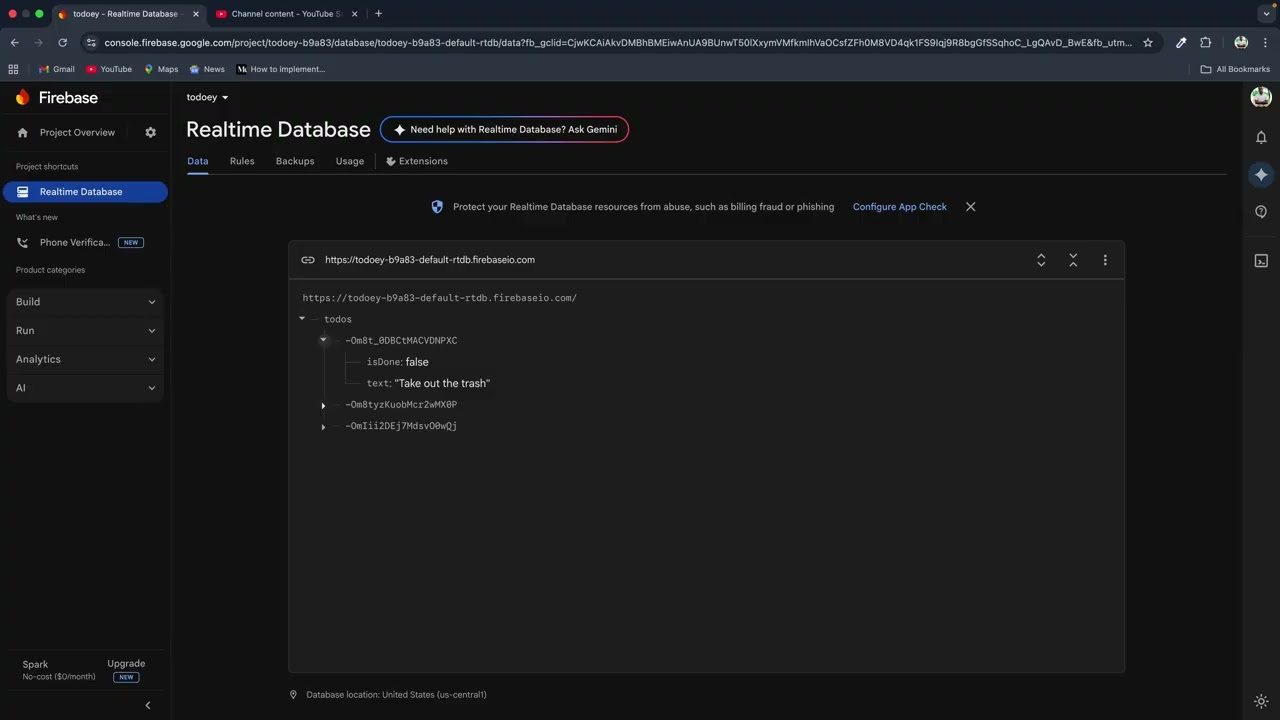Open the Chrome apps grid icon
Image resolution: width=1280 pixels, height=720 pixels.
point(13,69)
